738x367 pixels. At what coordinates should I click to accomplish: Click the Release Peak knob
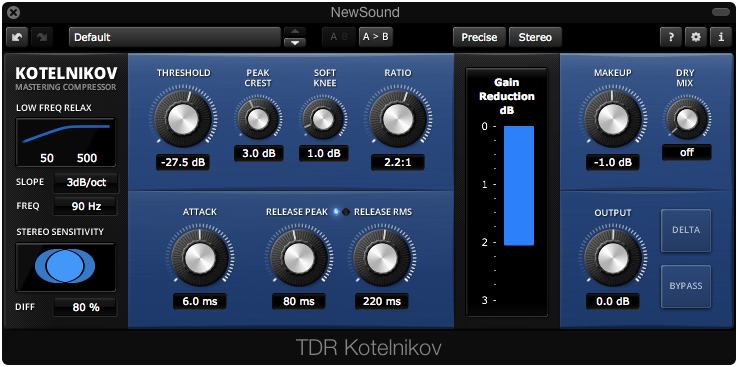click(299, 258)
